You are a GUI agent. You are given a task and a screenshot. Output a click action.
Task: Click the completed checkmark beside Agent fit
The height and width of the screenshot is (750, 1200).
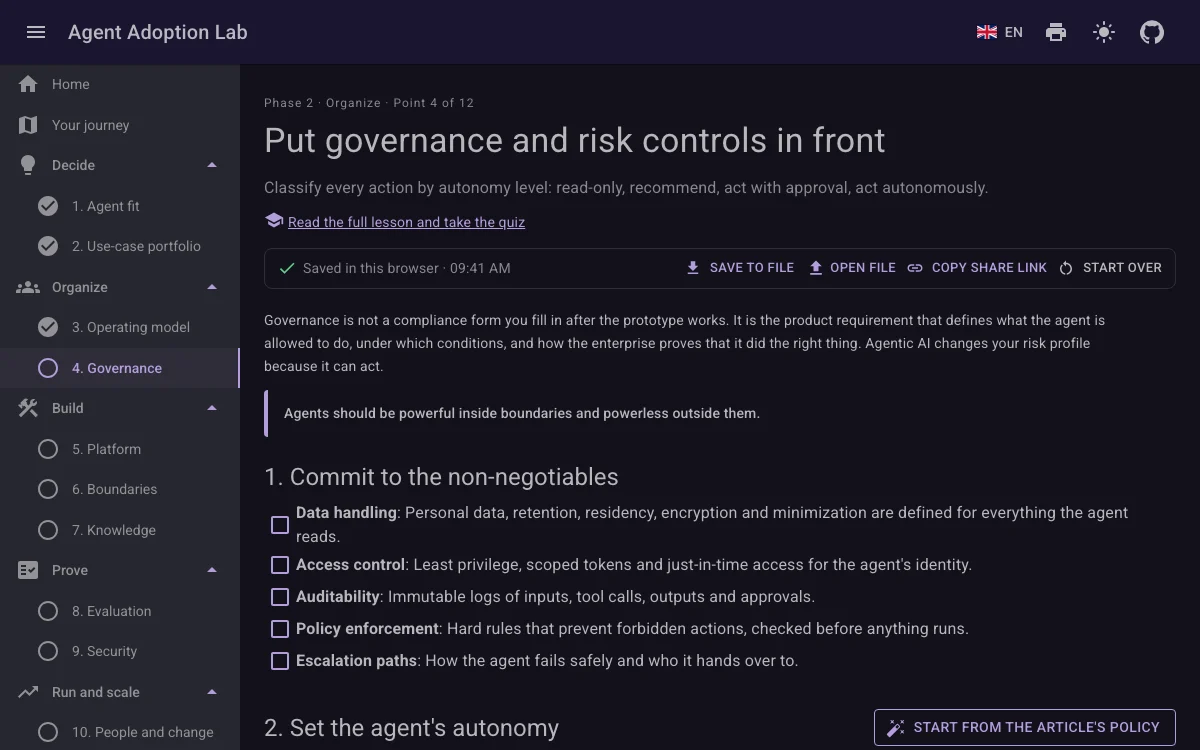point(48,206)
